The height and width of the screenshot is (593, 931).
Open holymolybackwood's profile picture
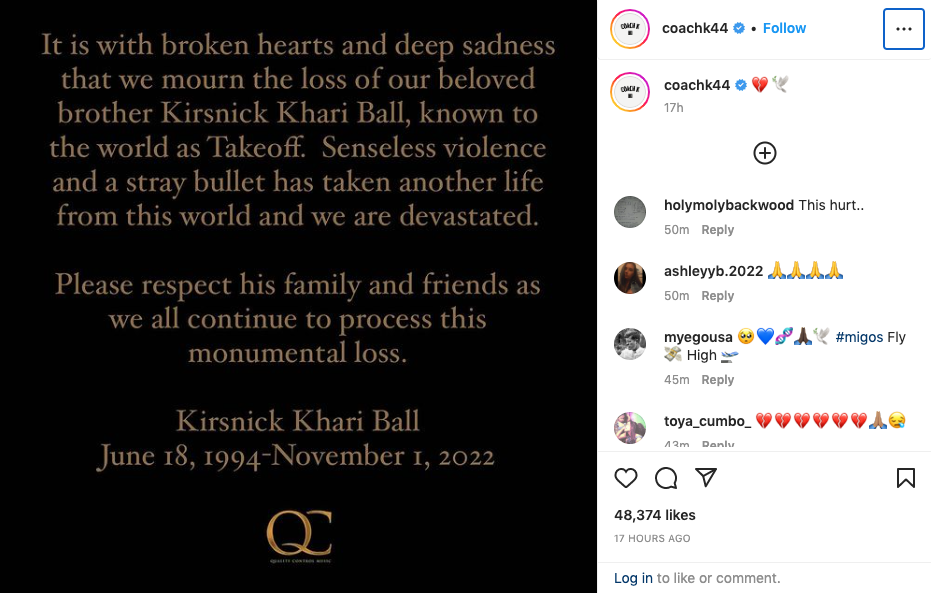coord(630,212)
